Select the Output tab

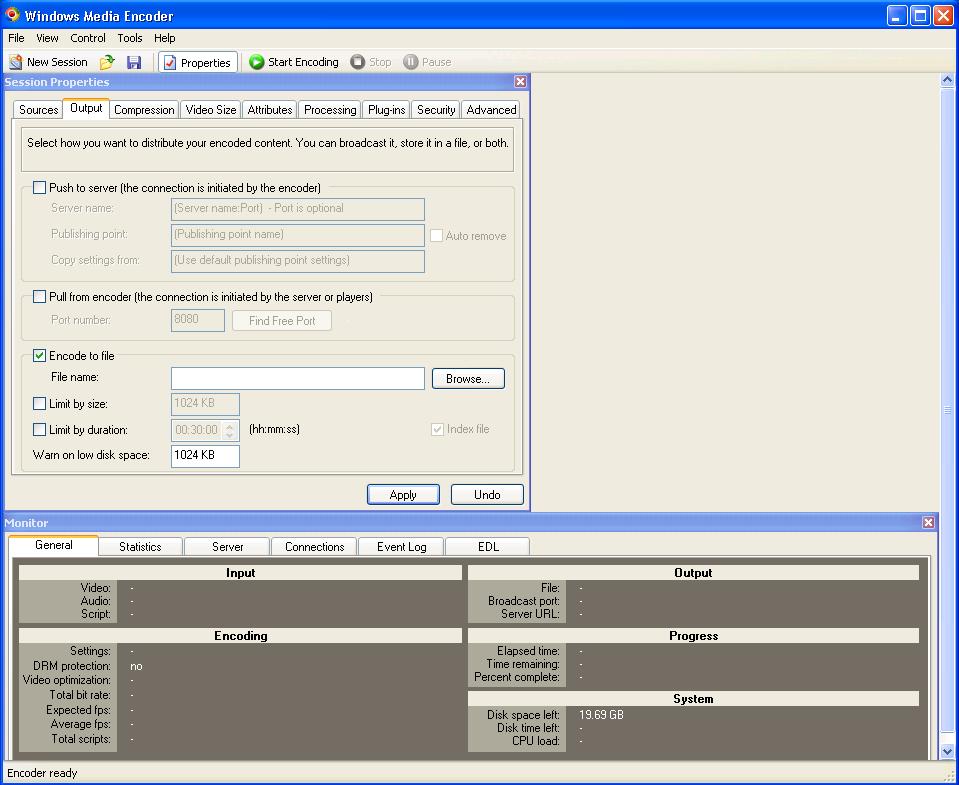(x=86, y=108)
